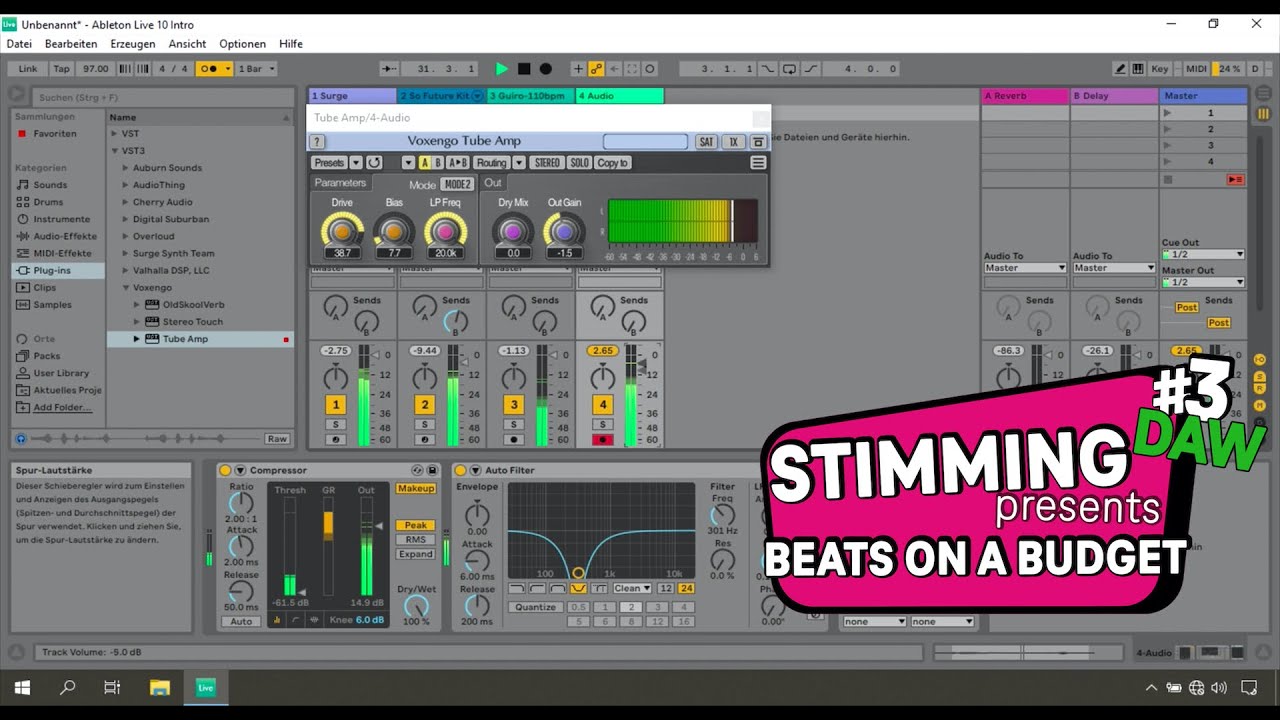Adjust Compressor Dry/Wet knob
The image size is (1280, 720).
coord(416,608)
